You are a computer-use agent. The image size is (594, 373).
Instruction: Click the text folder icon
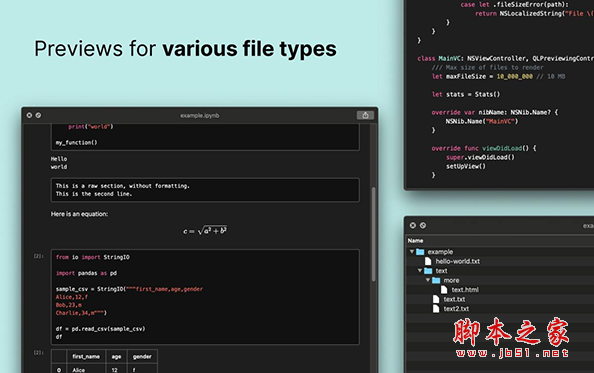pyautogui.click(x=428, y=271)
